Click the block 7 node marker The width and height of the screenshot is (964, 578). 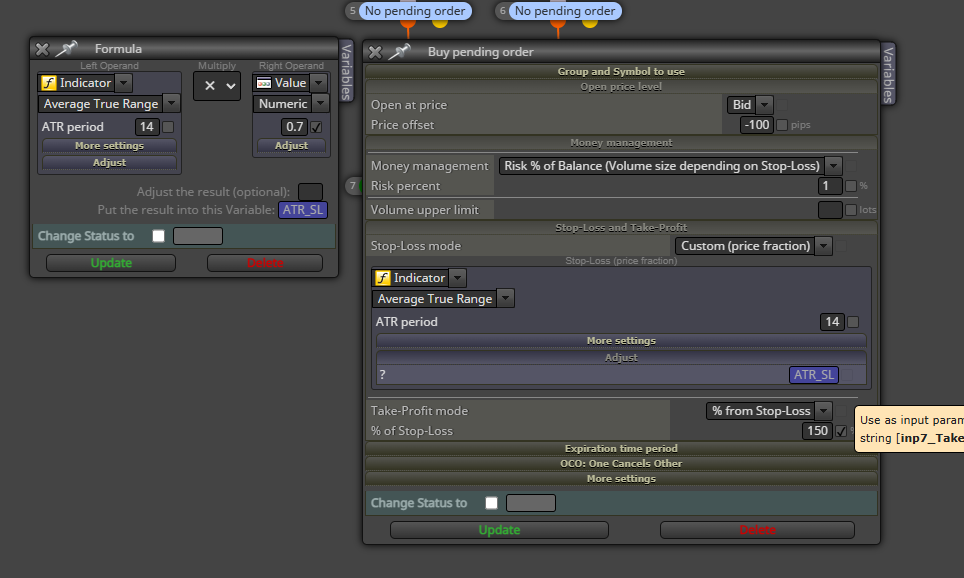pos(353,186)
